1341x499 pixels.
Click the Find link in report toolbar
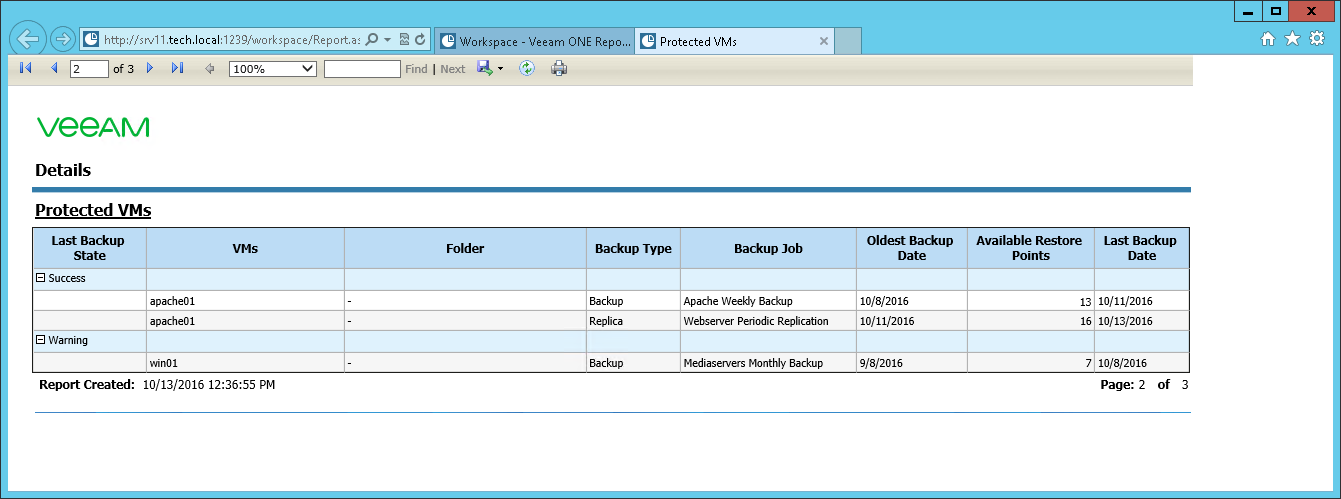[416, 69]
